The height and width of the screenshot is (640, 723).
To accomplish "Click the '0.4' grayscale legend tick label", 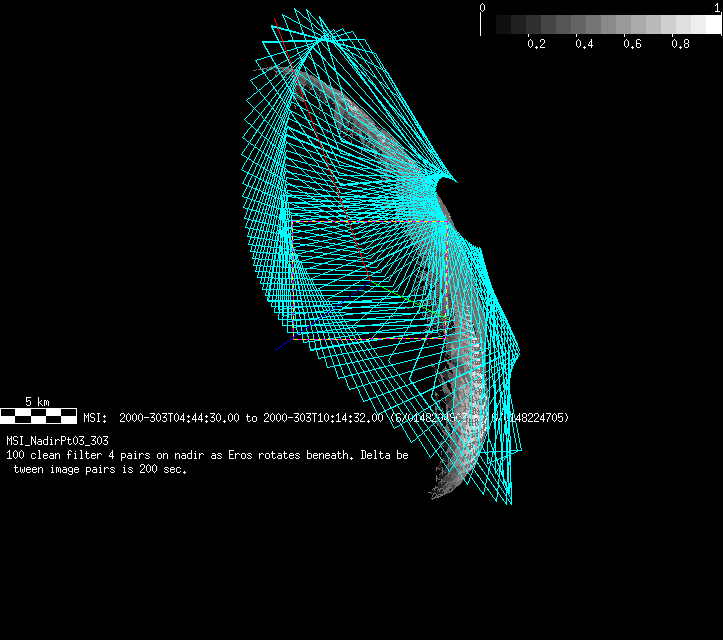I will pyautogui.click(x=584, y=44).
